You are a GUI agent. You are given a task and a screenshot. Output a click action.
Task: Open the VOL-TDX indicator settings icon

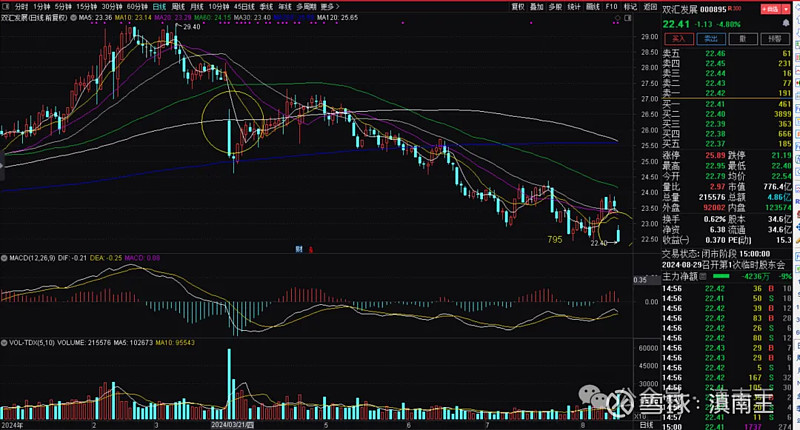click(4, 343)
